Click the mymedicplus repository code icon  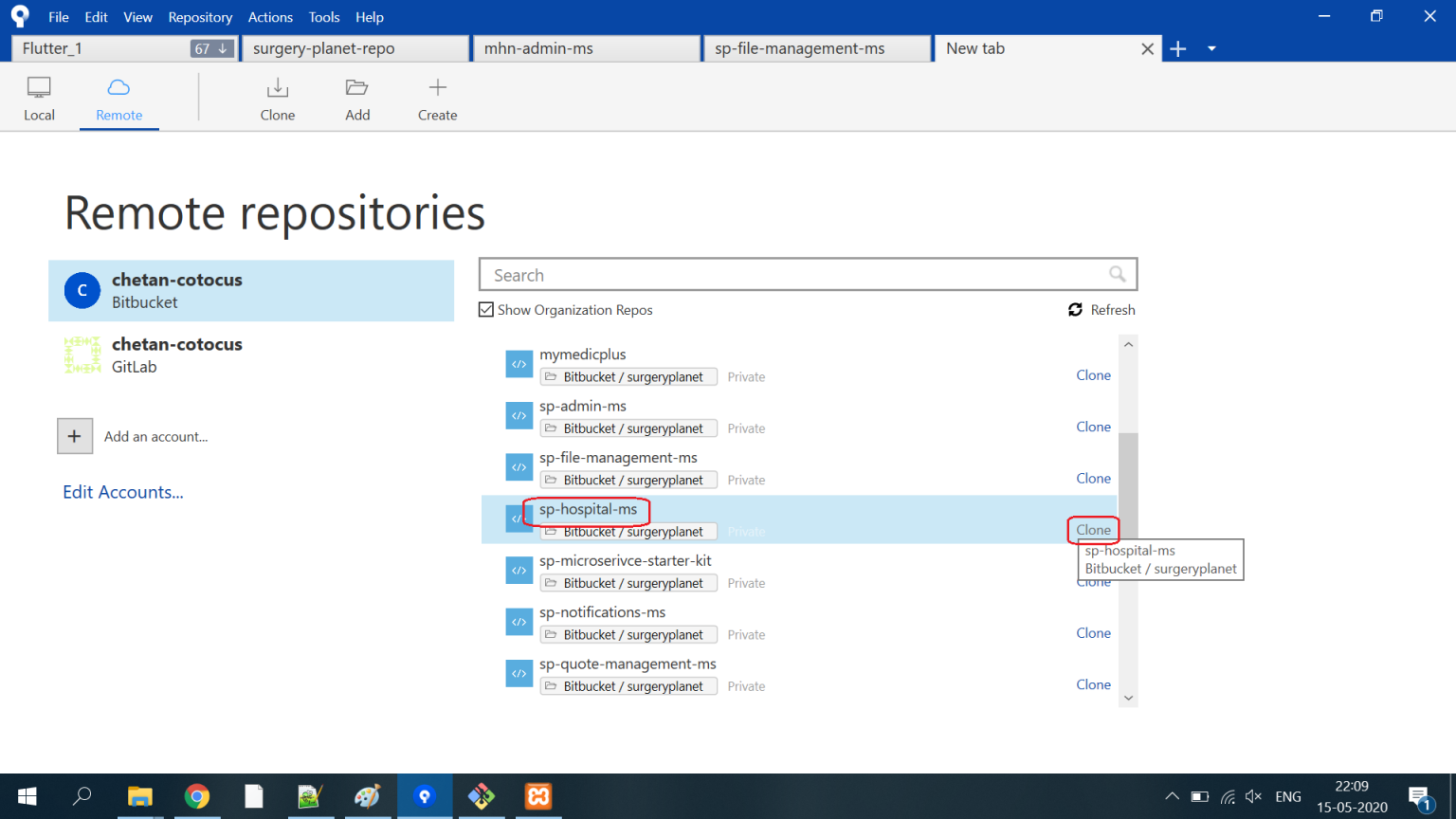click(x=519, y=364)
